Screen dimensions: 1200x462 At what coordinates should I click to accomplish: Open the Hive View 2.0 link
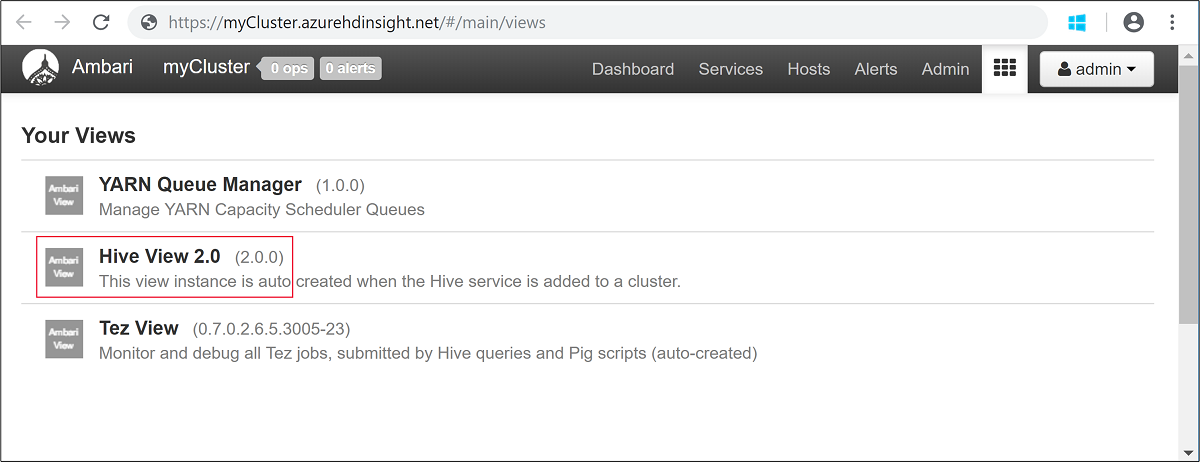[x=159, y=257]
